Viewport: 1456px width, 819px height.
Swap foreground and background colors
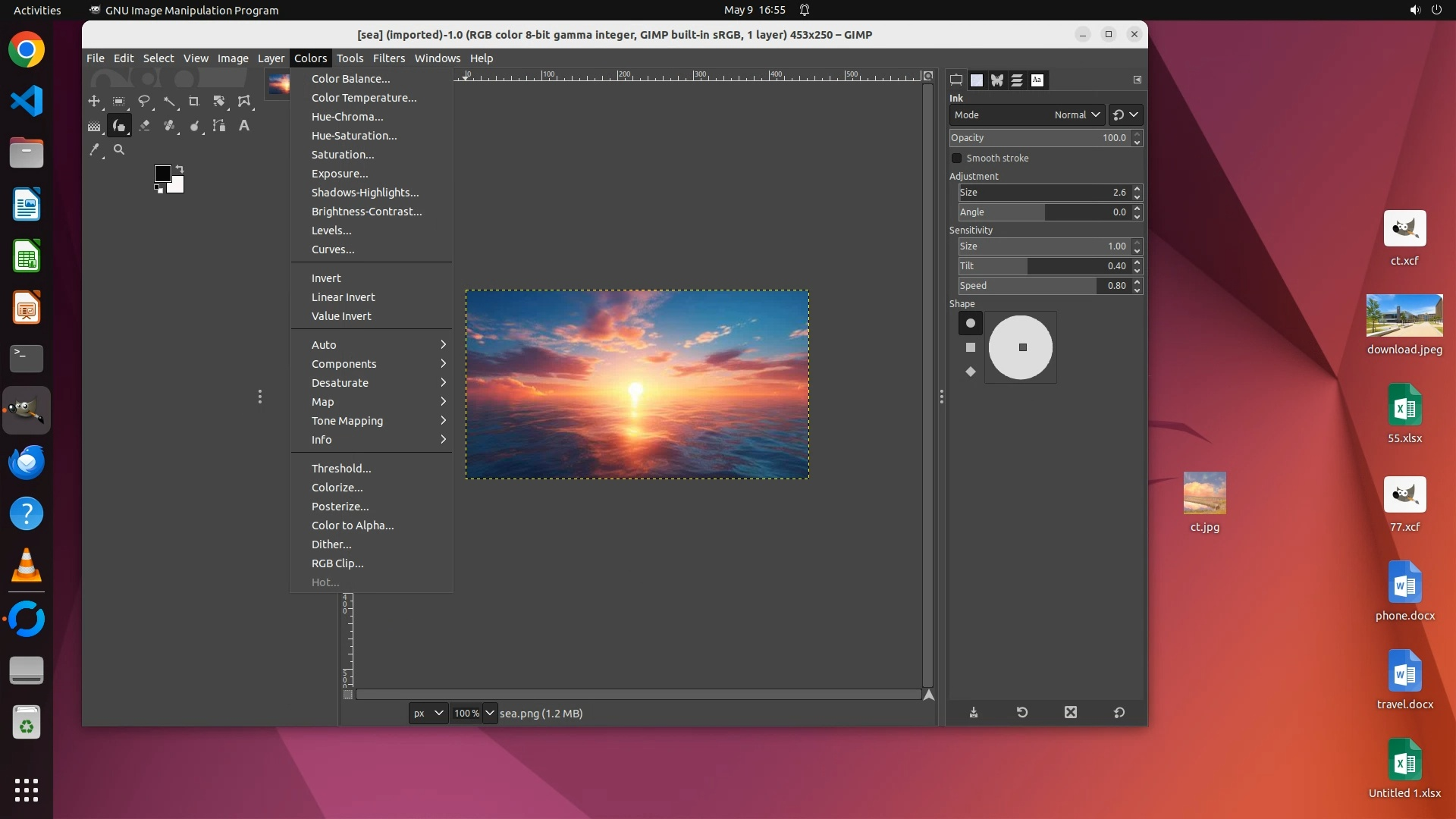[180, 168]
